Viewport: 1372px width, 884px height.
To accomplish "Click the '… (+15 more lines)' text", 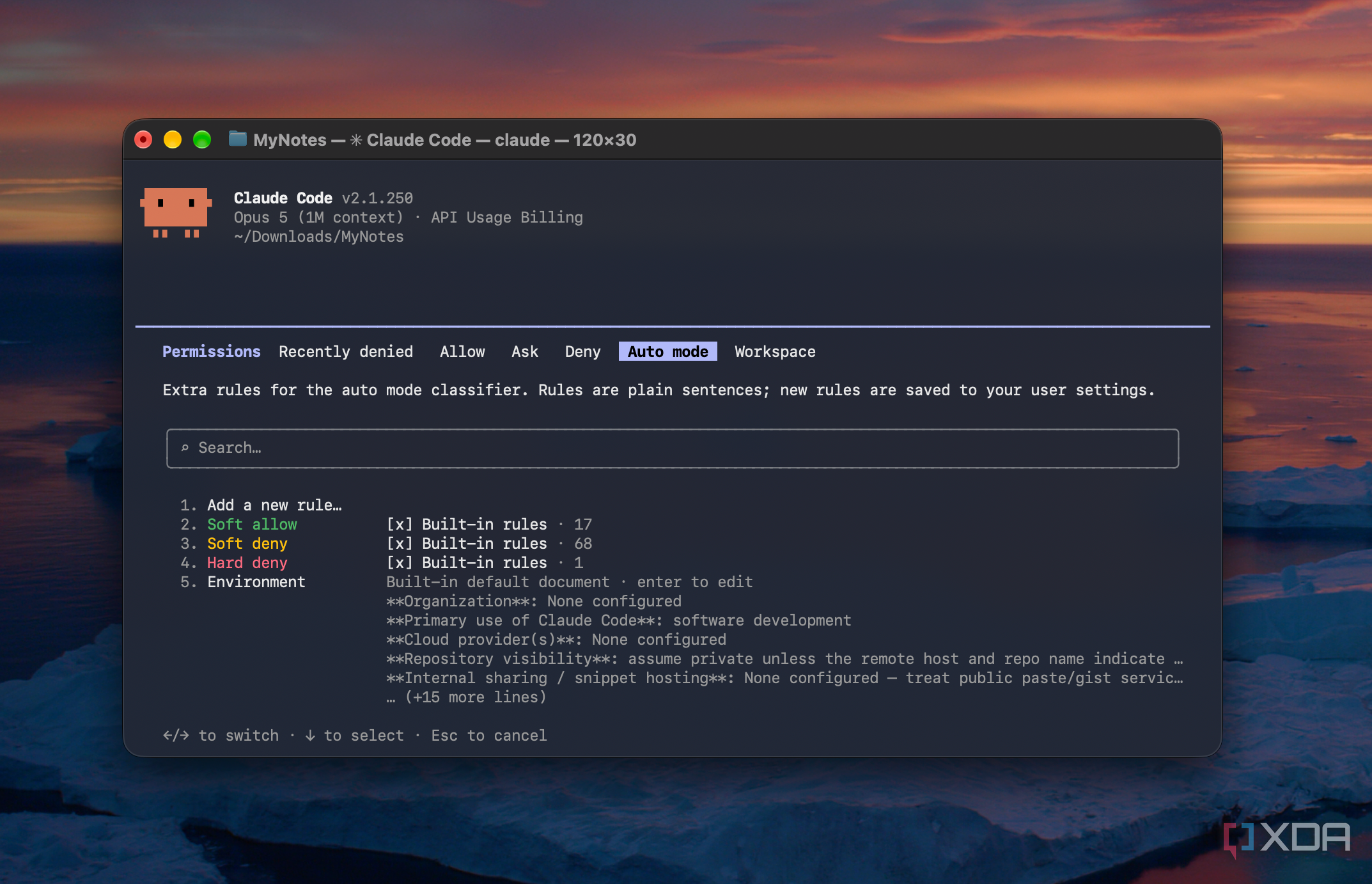I will [466, 697].
